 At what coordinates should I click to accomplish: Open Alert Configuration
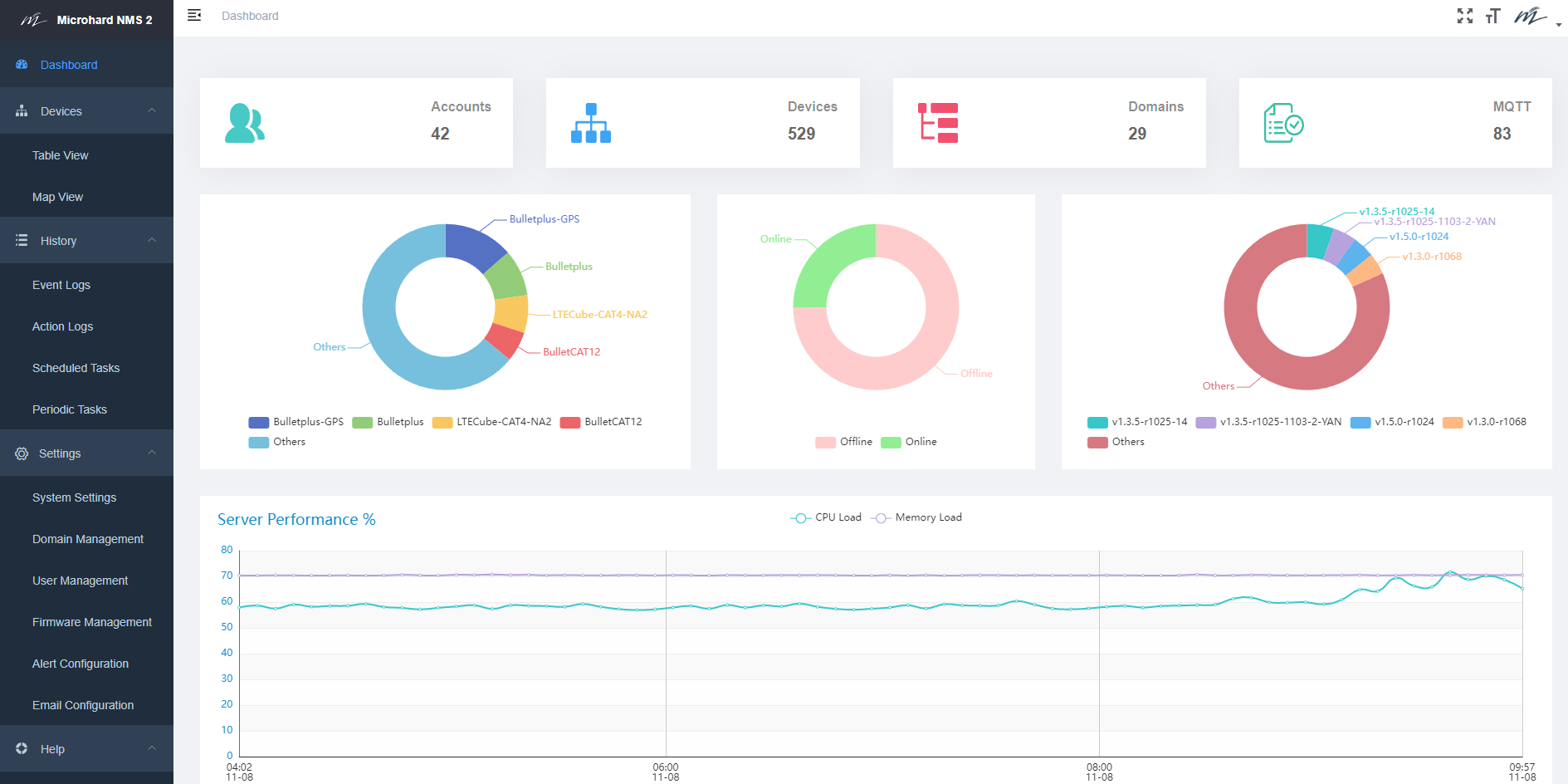click(86, 664)
